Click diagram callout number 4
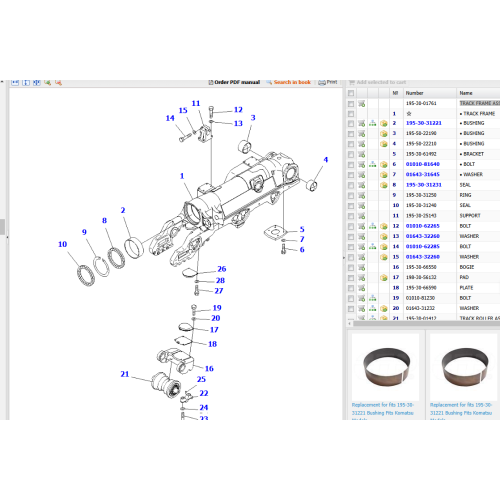Image resolution: width=500 pixels, height=500 pixels. click(x=326, y=160)
